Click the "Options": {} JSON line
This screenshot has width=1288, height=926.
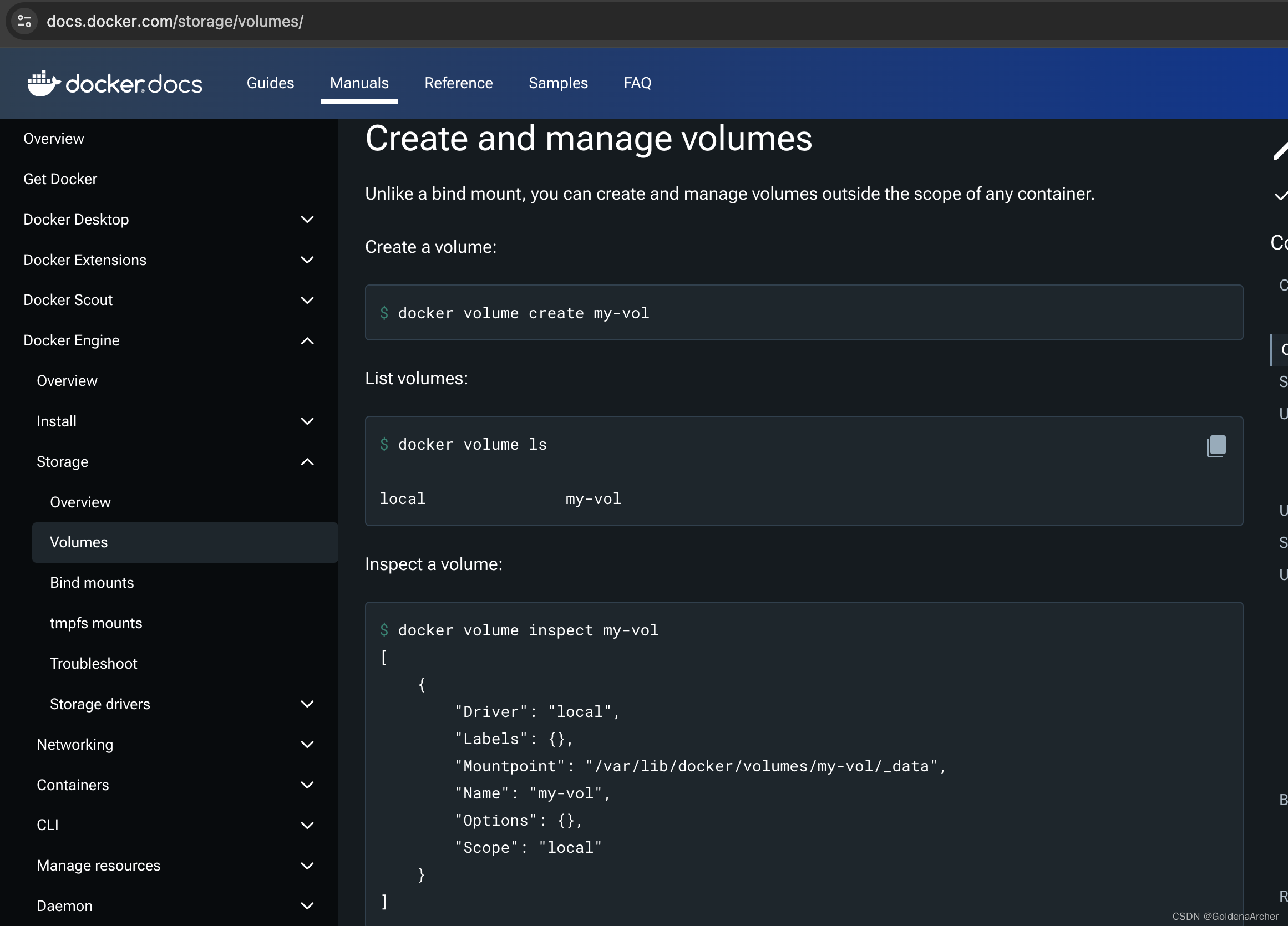pos(519,821)
